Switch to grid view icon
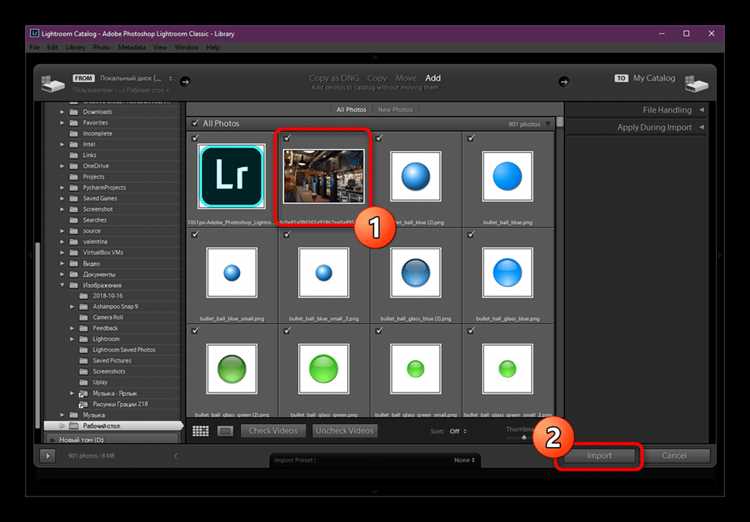750x522 pixels. click(x=200, y=431)
